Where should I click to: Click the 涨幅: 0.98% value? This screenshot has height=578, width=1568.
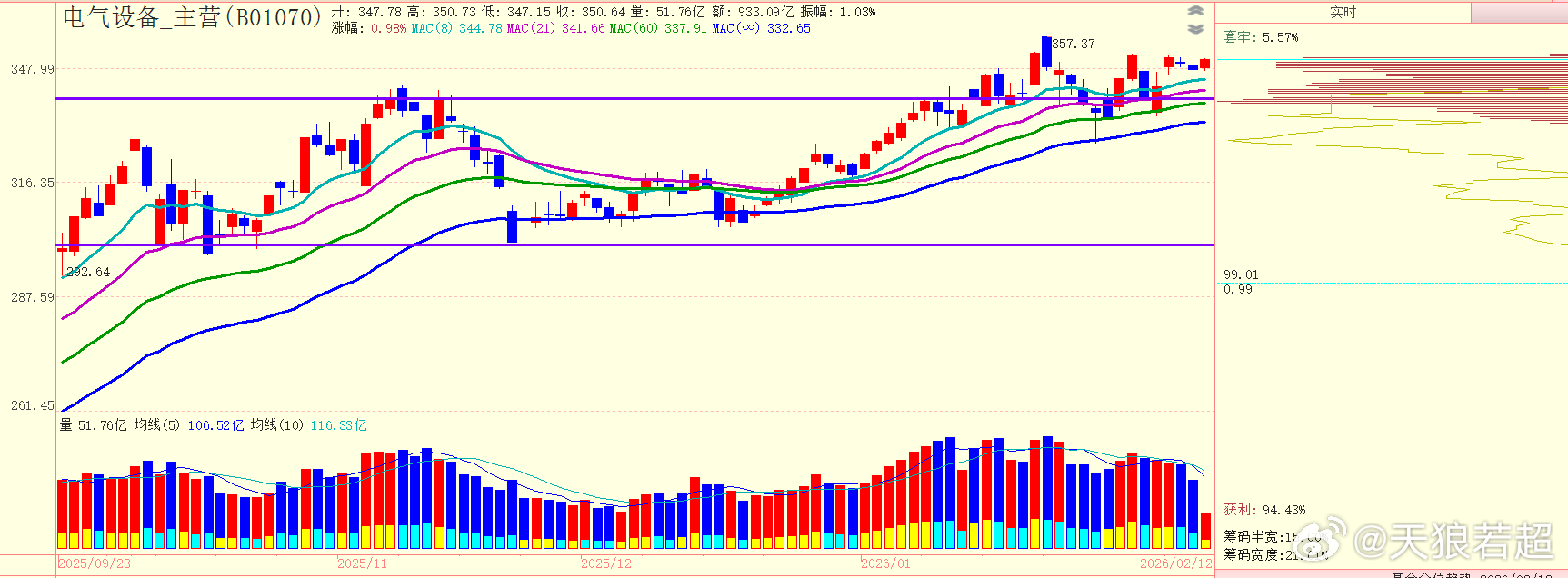pos(369,28)
